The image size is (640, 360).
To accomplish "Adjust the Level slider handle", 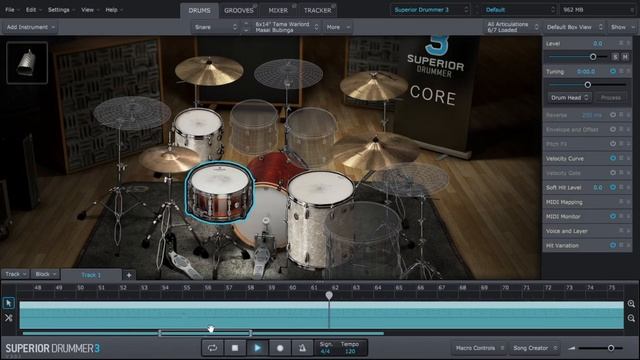I will click(x=593, y=57).
